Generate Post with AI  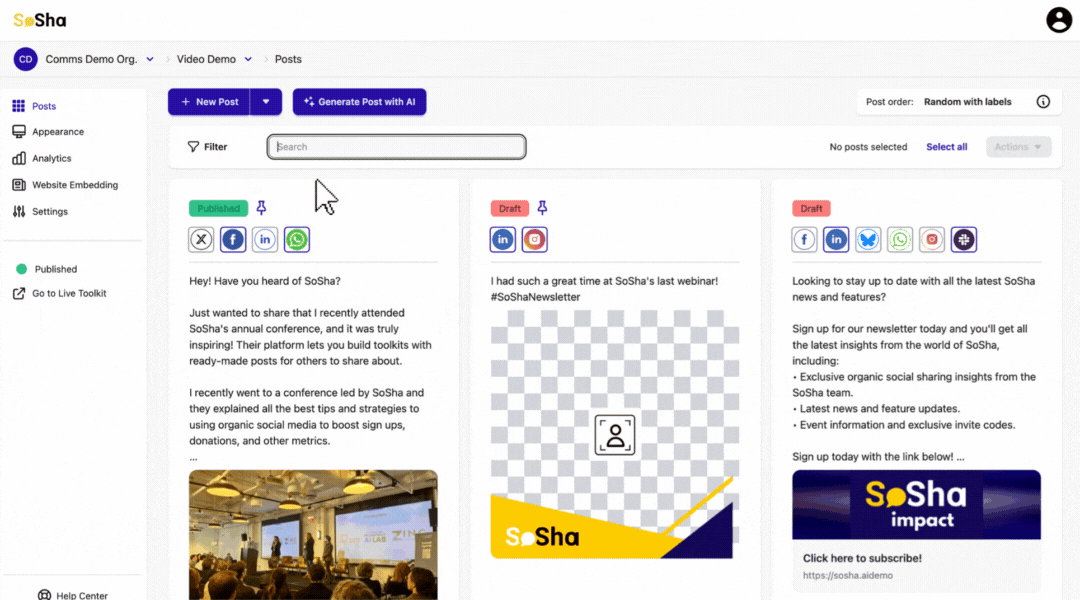click(360, 102)
